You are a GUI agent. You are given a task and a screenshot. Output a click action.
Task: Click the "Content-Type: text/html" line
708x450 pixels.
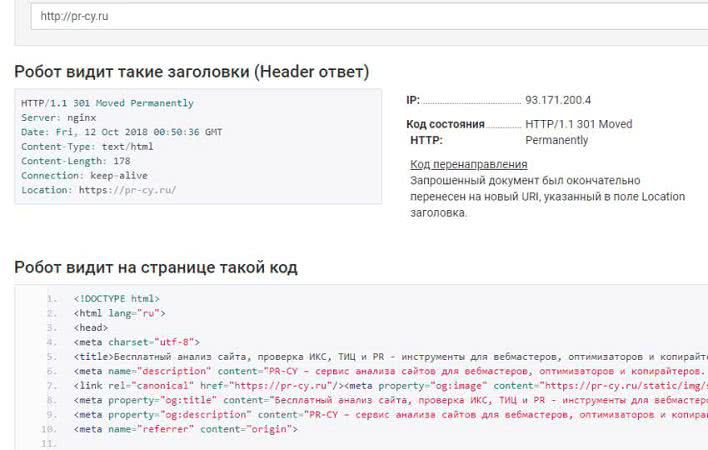click(x=87, y=146)
